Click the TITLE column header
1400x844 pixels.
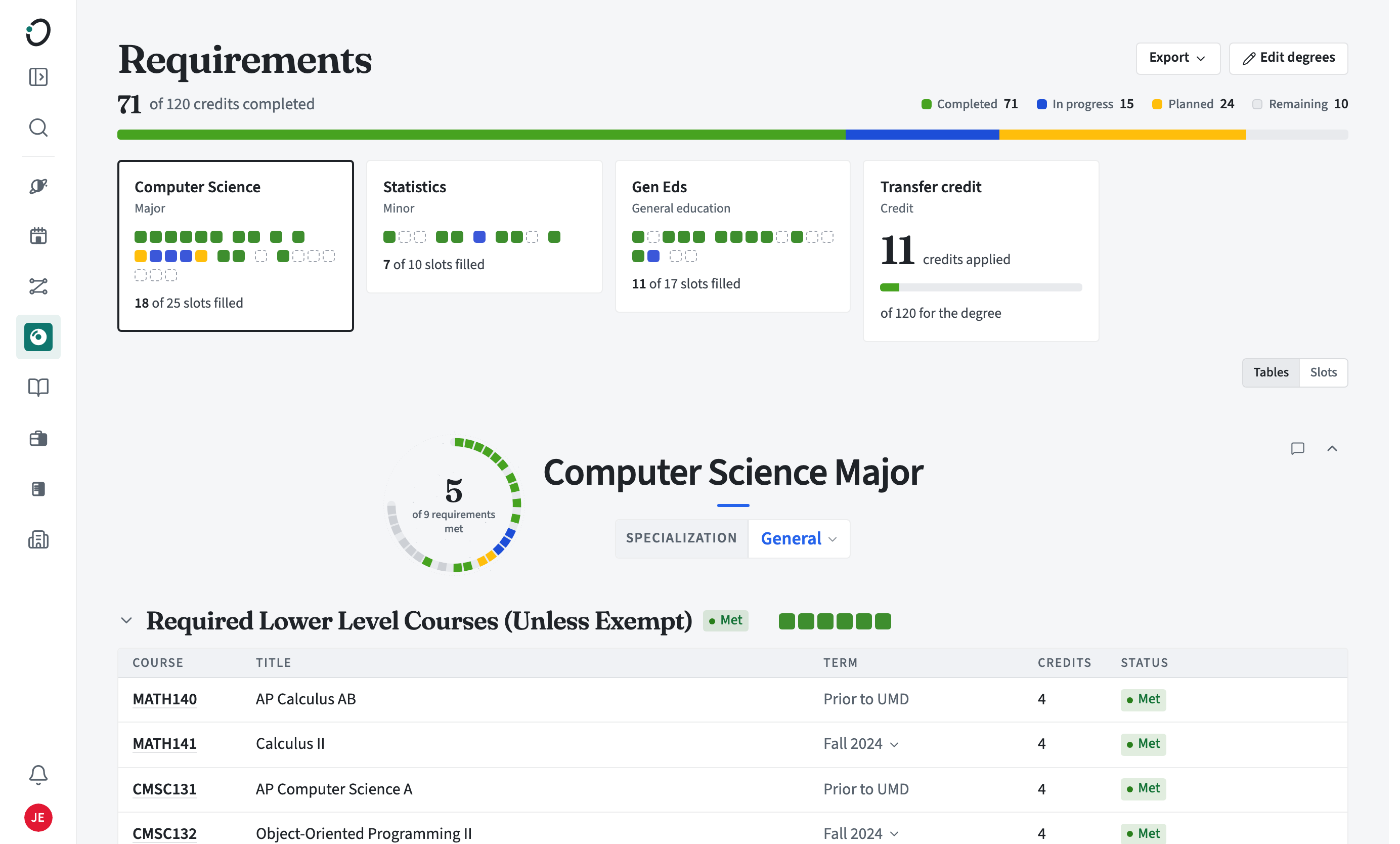click(273, 663)
